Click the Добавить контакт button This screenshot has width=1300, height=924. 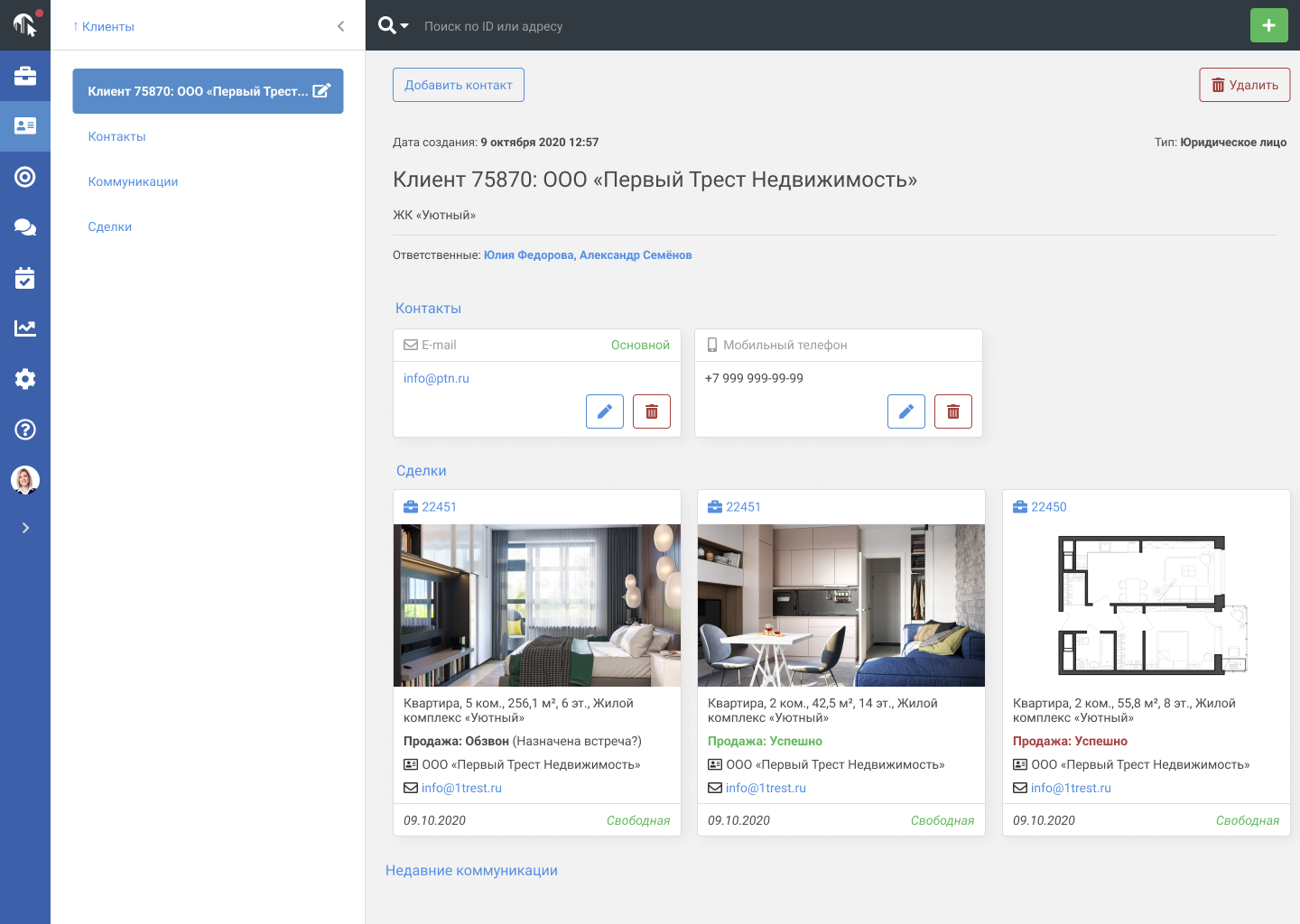pyautogui.click(x=459, y=85)
